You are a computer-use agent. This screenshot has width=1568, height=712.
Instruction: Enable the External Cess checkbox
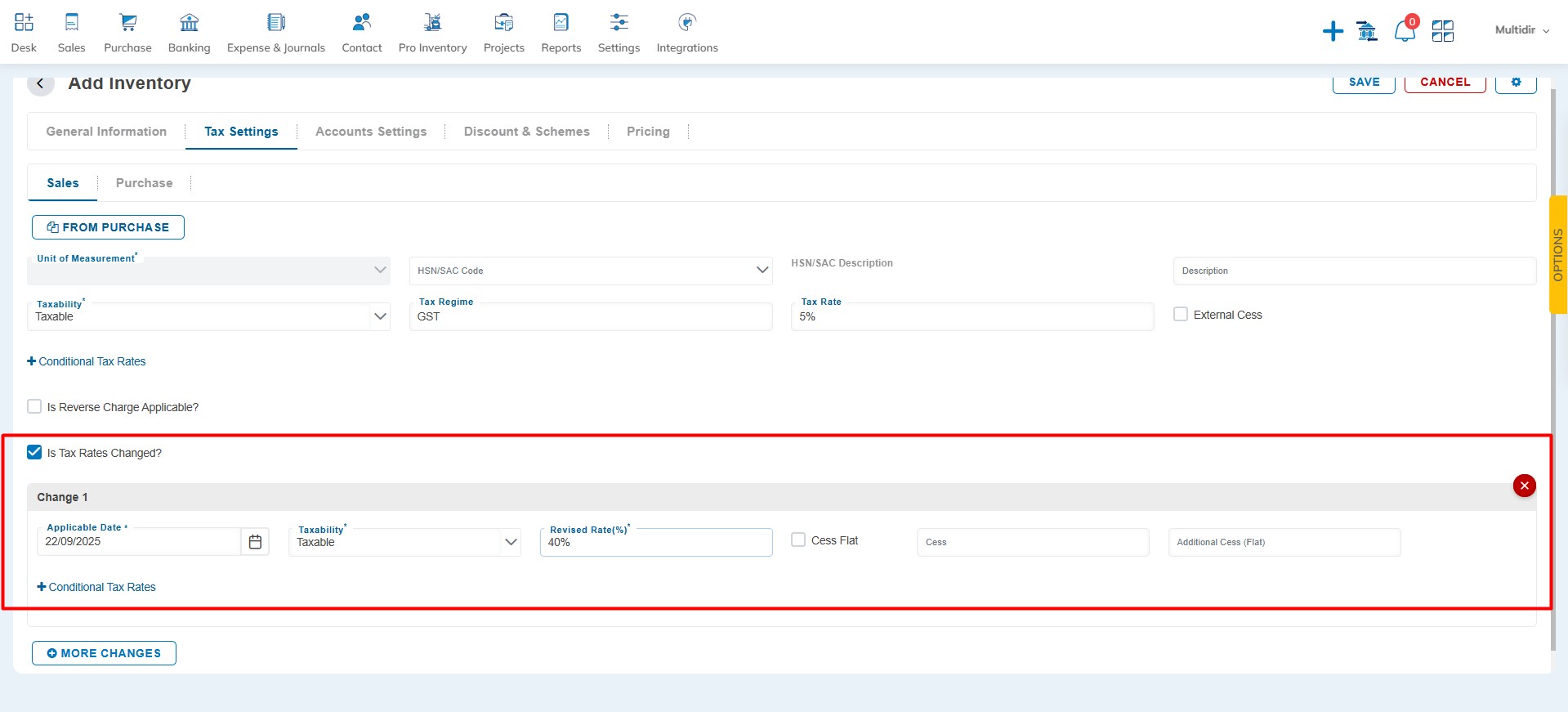[1181, 314]
